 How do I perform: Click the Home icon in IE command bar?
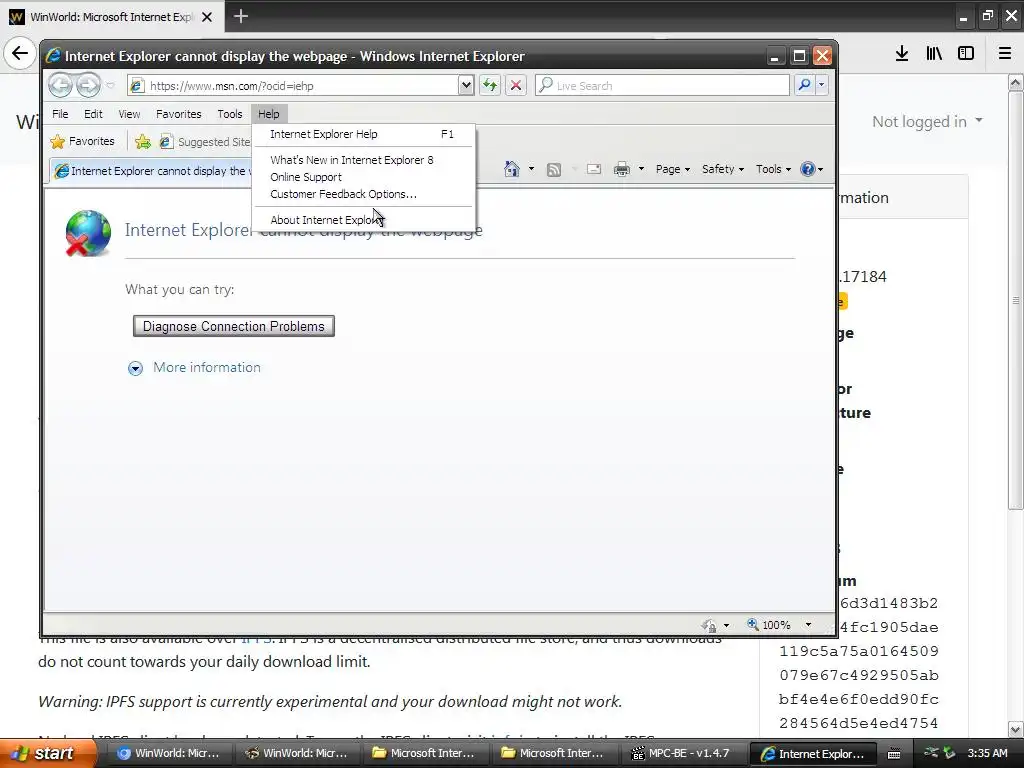click(x=511, y=169)
